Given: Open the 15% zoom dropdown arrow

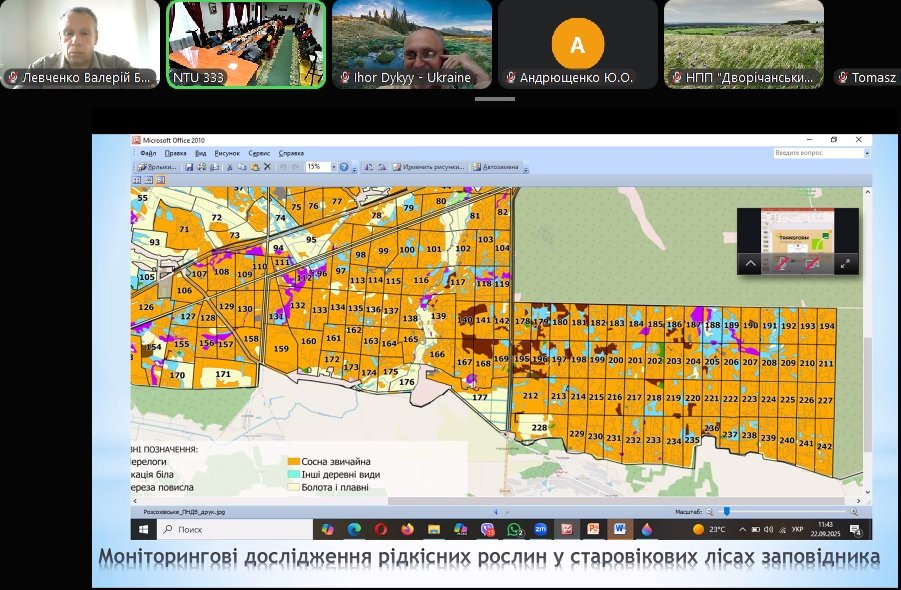Looking at the screenshot, I should (334, 167).
